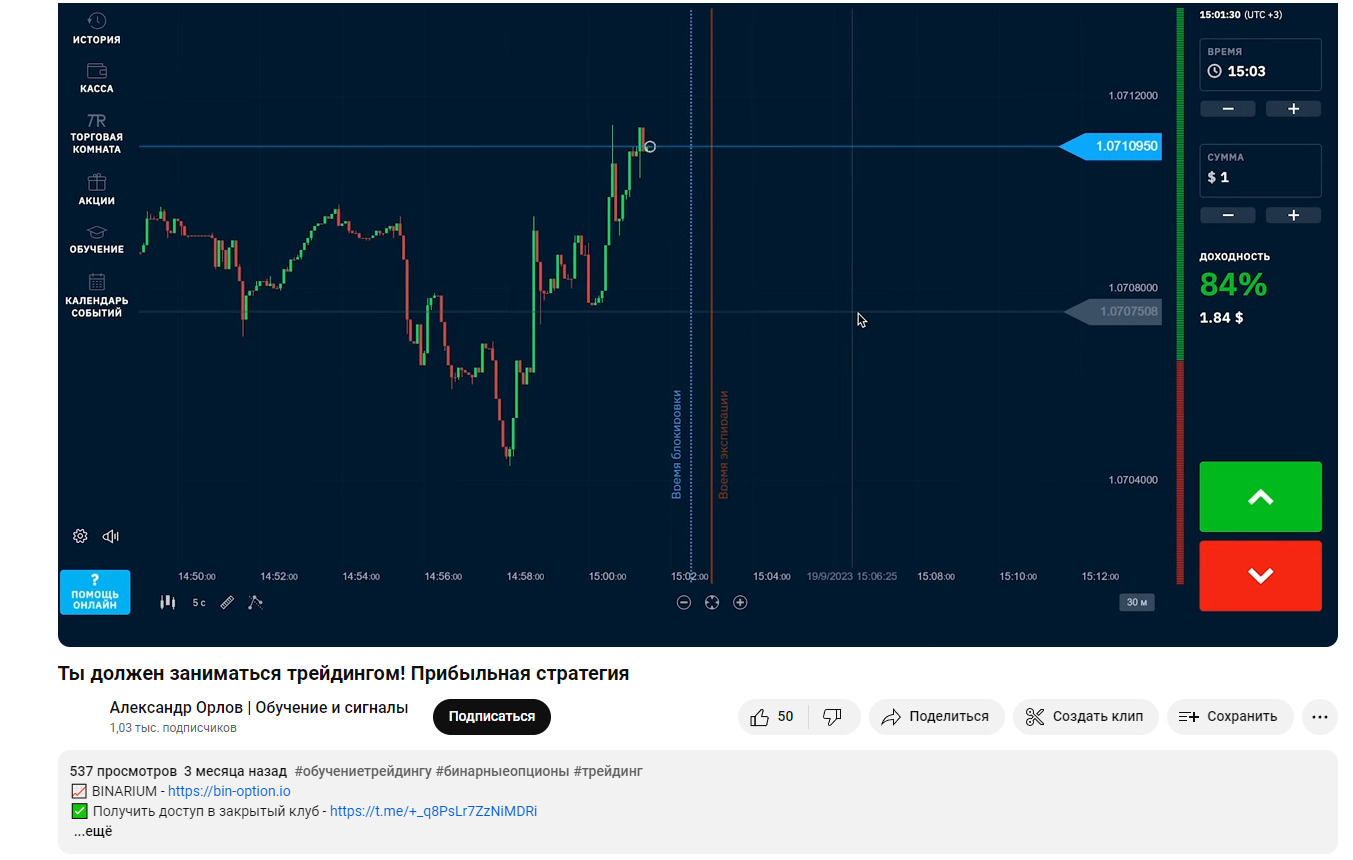Open chart settings gear icon
This screenshot has height=860, width=1353.
tap(80, 536)
